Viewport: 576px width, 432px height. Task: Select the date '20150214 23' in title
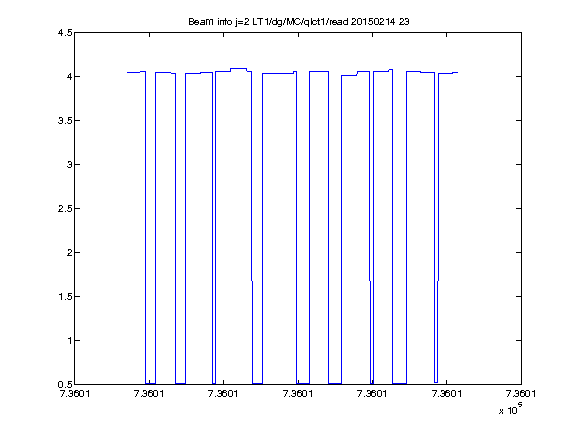pyautogui.click(x=380, y=22)
